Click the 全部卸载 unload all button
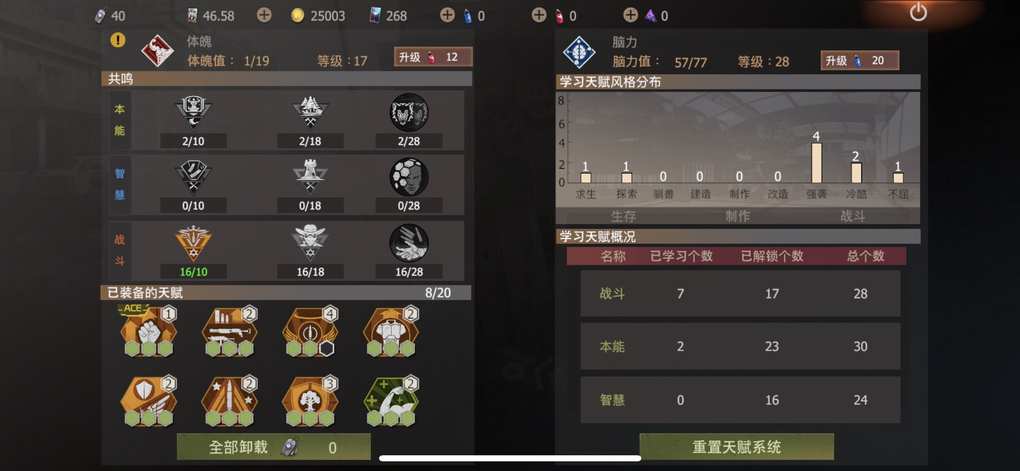 pos(274,448)
